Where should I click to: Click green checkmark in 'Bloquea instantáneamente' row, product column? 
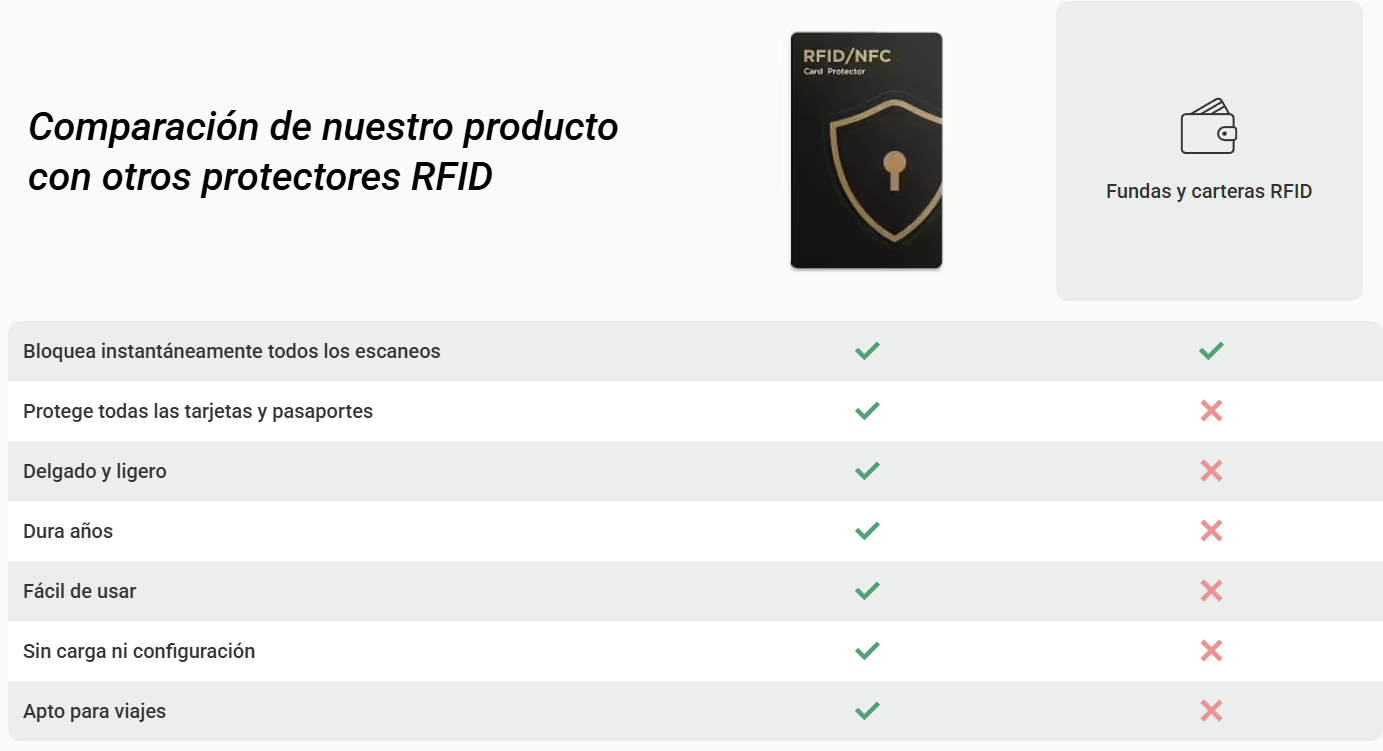pos(867,351)
